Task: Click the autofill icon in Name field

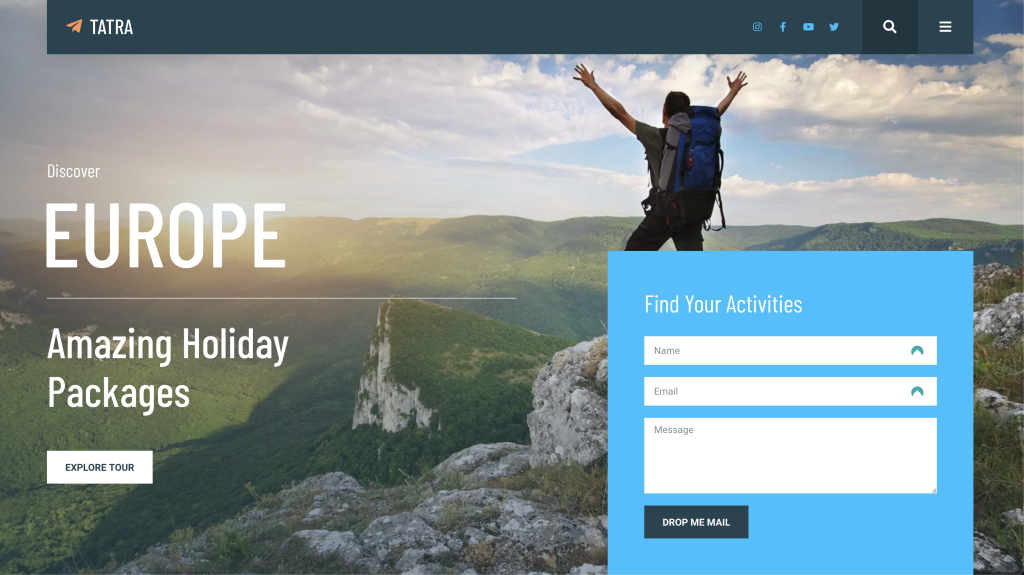Action: click(917, 351)
